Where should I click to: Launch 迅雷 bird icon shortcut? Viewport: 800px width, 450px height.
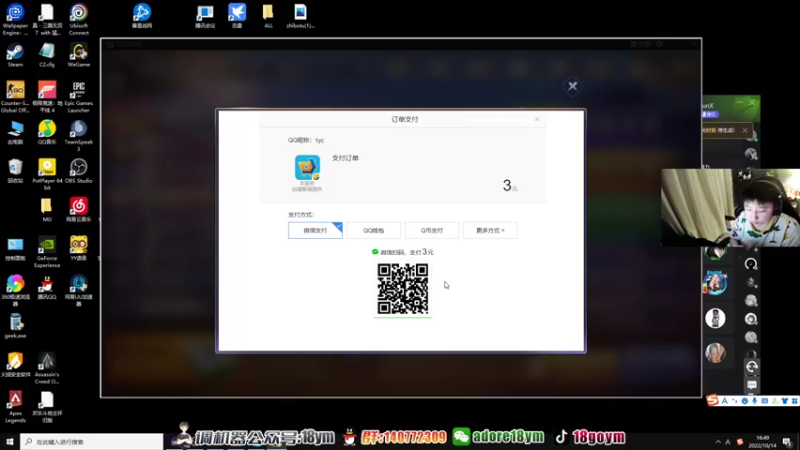coord(237,15)
